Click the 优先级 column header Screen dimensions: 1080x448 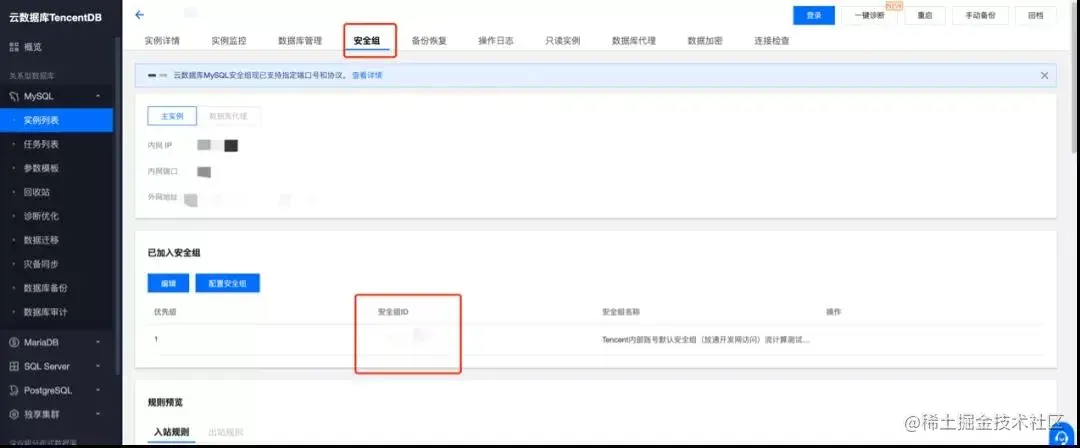[165, 312]
